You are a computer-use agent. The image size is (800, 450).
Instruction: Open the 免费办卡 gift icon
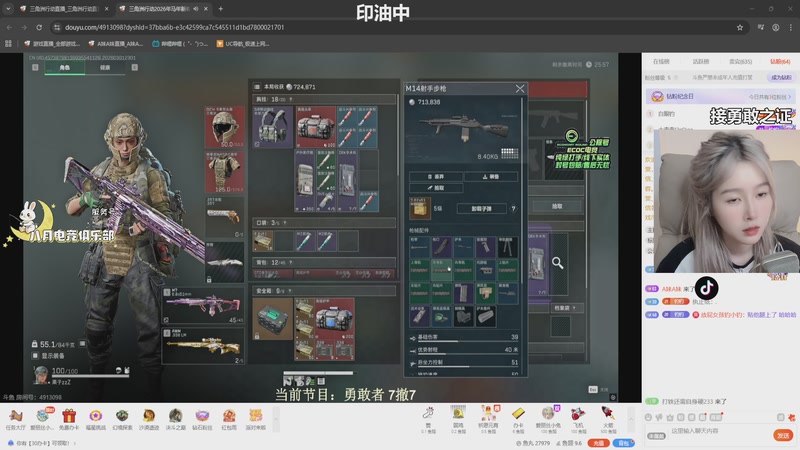click(69, 420)
